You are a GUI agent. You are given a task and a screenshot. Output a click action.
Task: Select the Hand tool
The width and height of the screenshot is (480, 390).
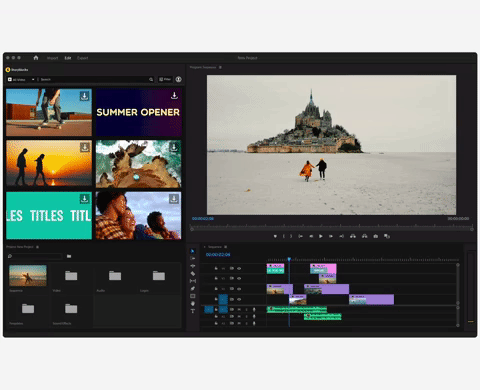pyautogui.click(x=193, y=303)
